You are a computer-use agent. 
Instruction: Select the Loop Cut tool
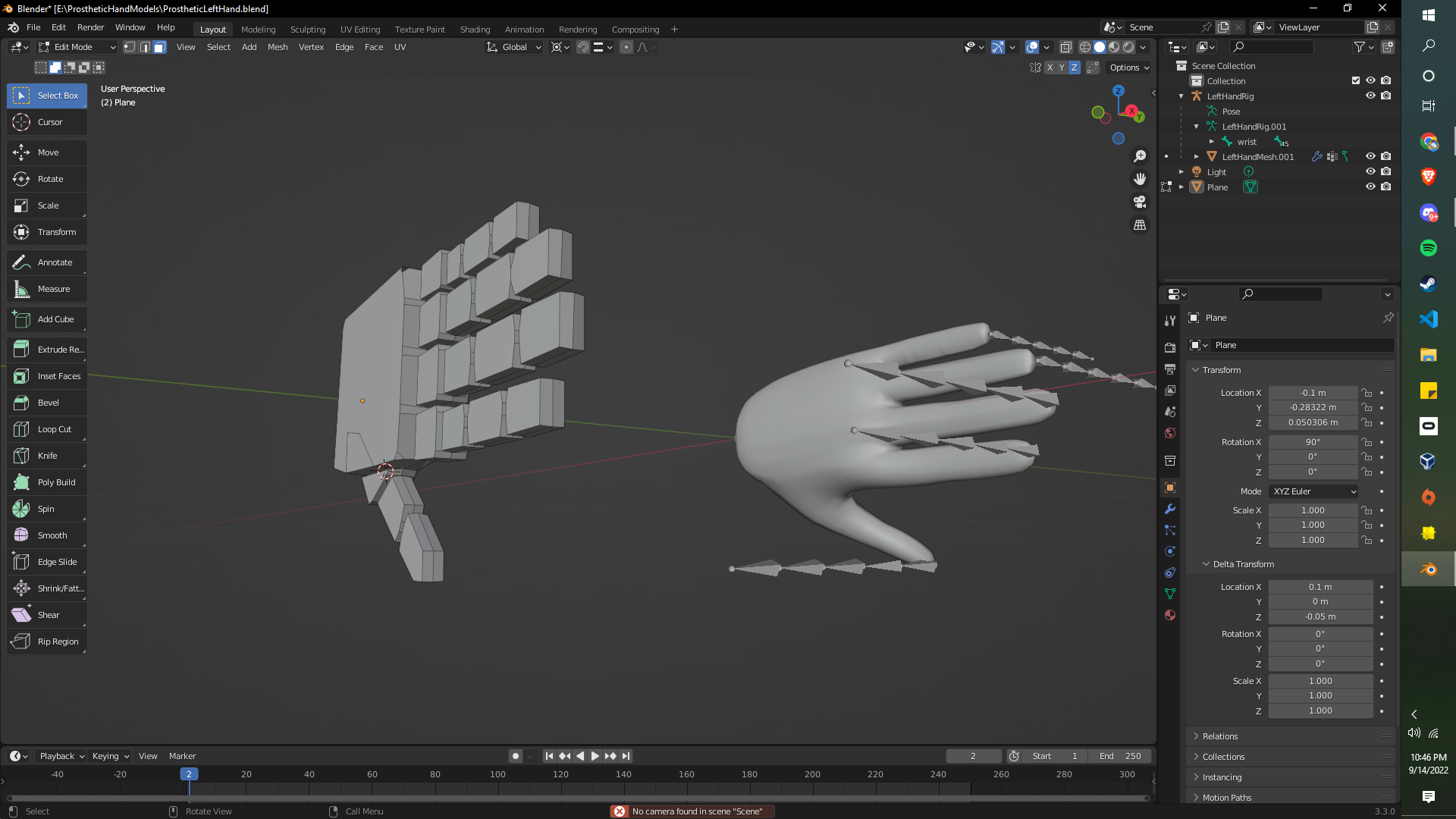tap(47, 429)
